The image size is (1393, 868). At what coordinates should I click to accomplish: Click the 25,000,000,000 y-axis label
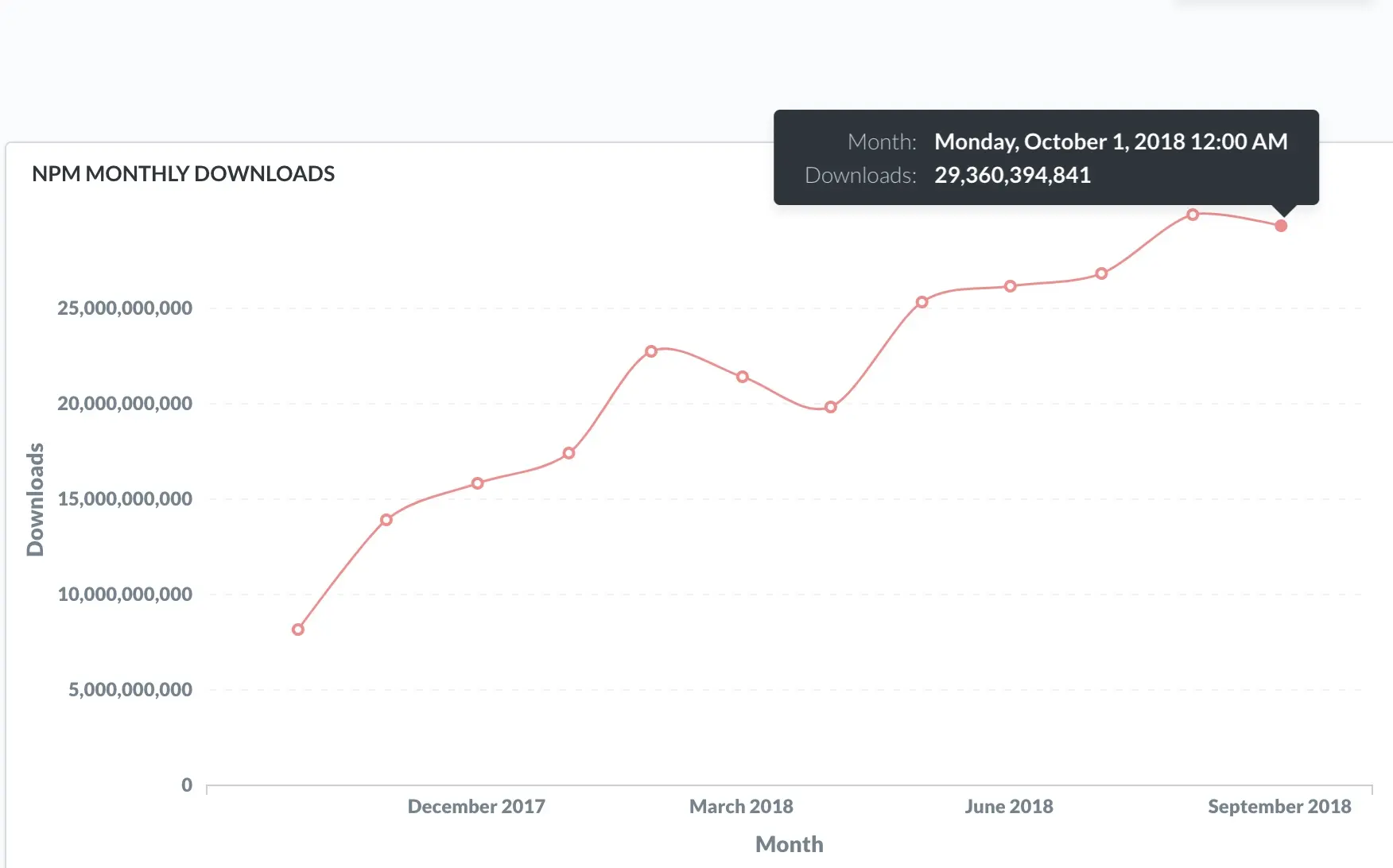click(x=125, y=308)
